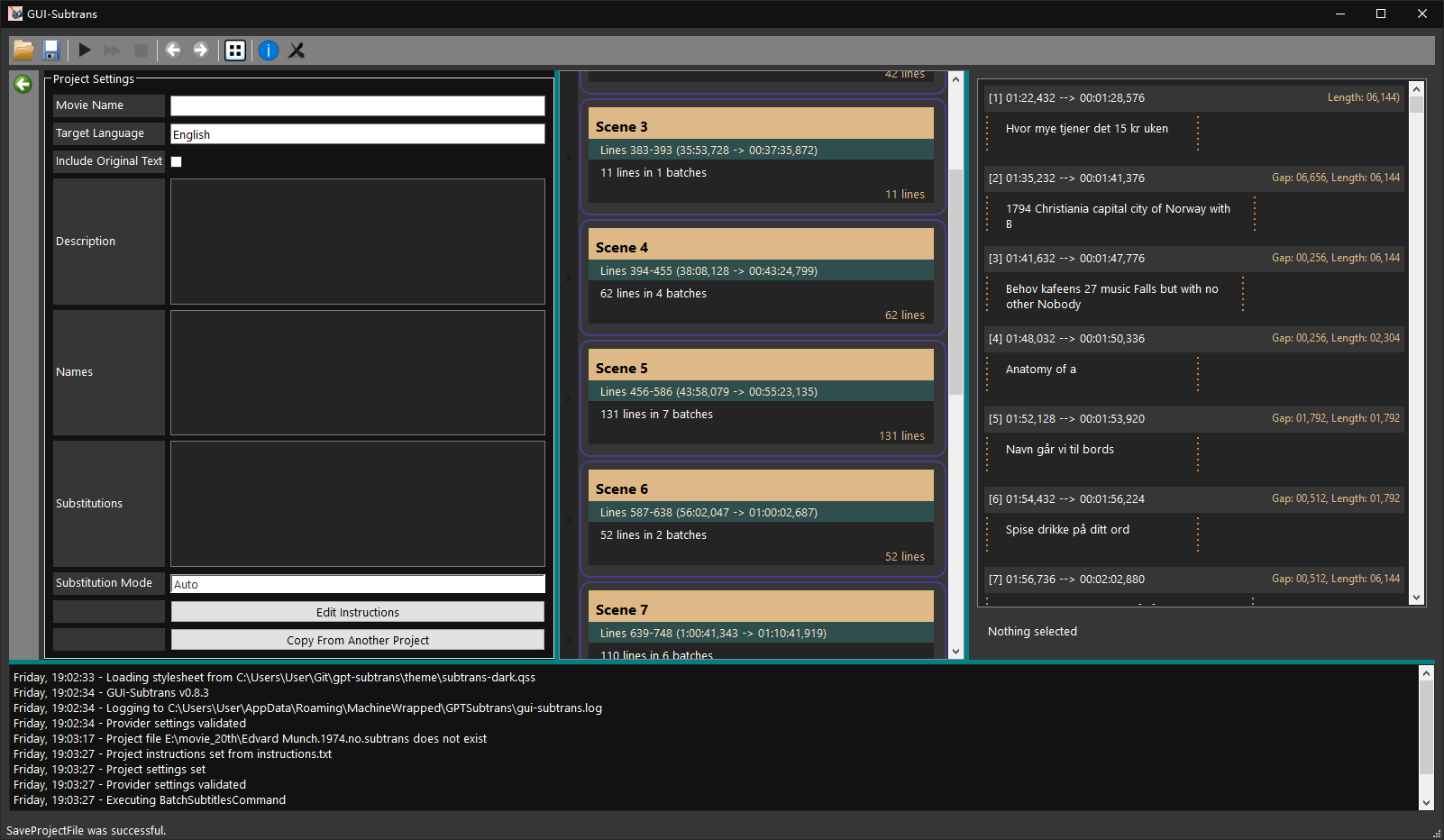Image resolution: width=1444 pixels, height=840 pixels.
Task: Select the Scene 6 card header
Action: click(761, 487)
